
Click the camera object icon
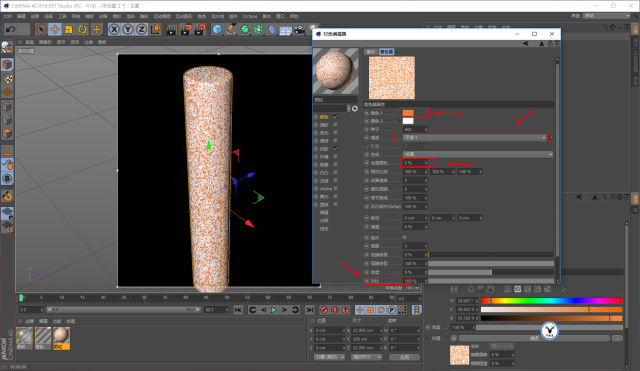299,29
